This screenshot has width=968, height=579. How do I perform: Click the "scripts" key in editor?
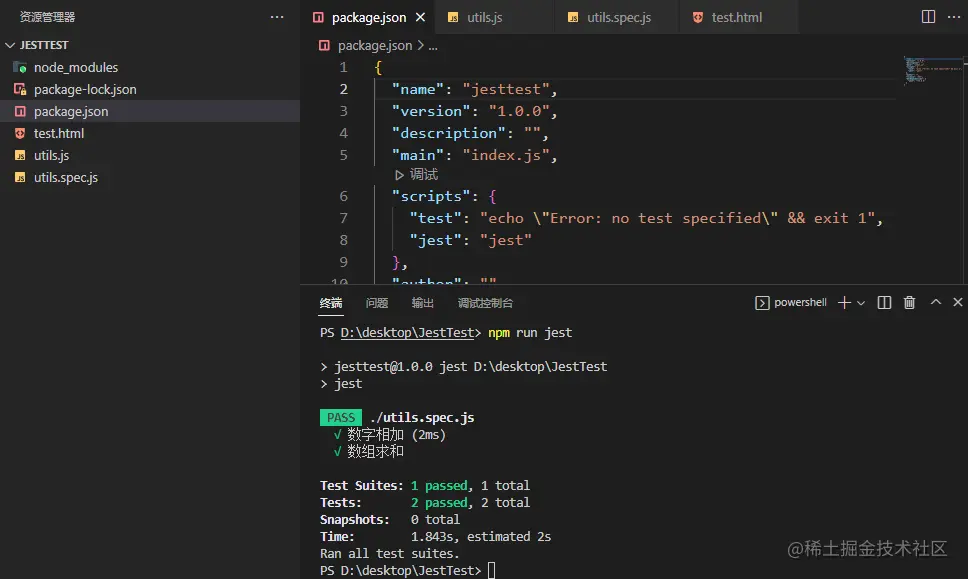point(431,196)
